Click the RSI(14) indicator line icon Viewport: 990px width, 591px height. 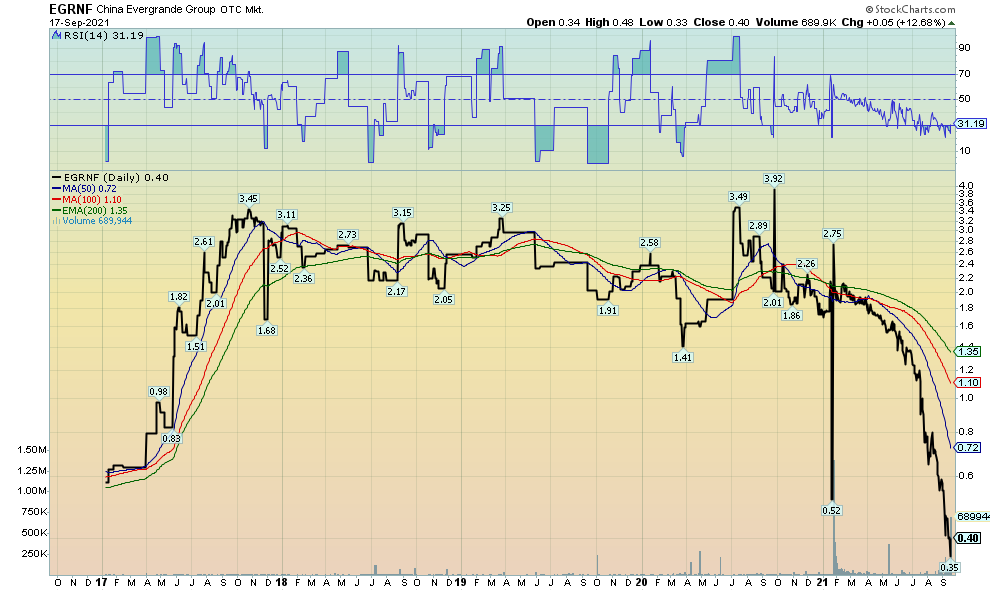[x=55, y=35]
